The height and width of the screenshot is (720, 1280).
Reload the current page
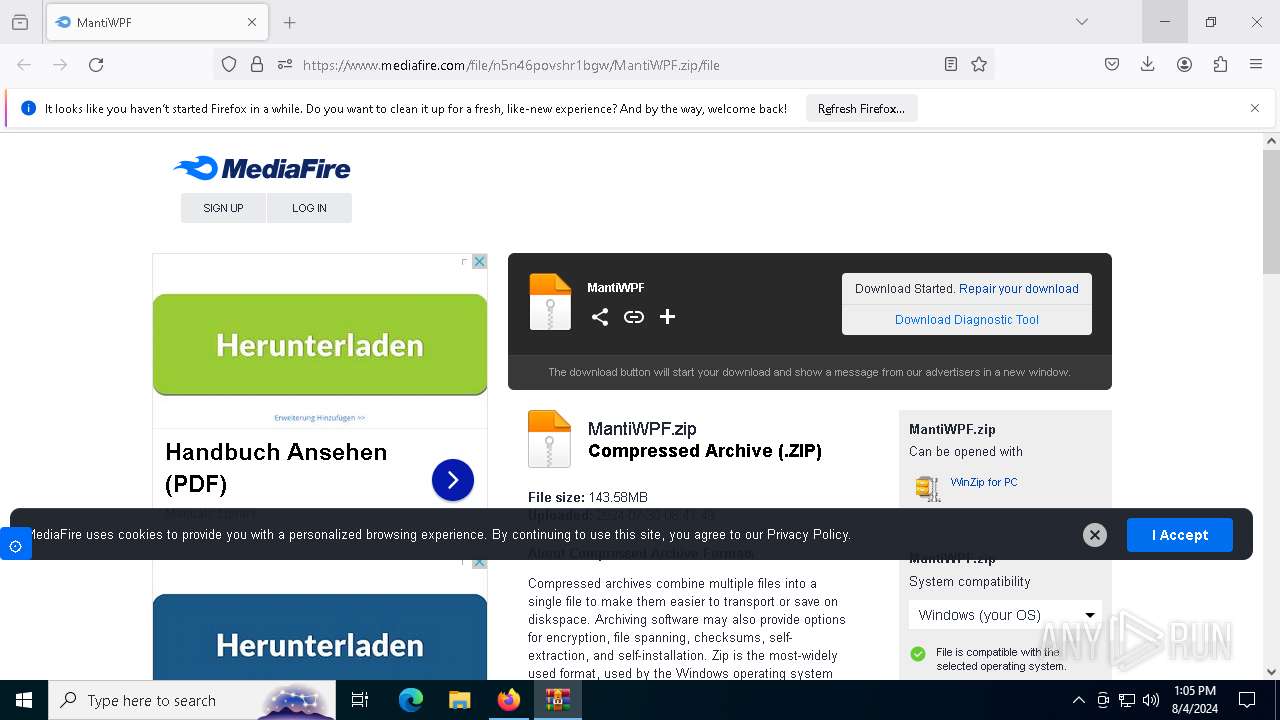click(96, 64)
